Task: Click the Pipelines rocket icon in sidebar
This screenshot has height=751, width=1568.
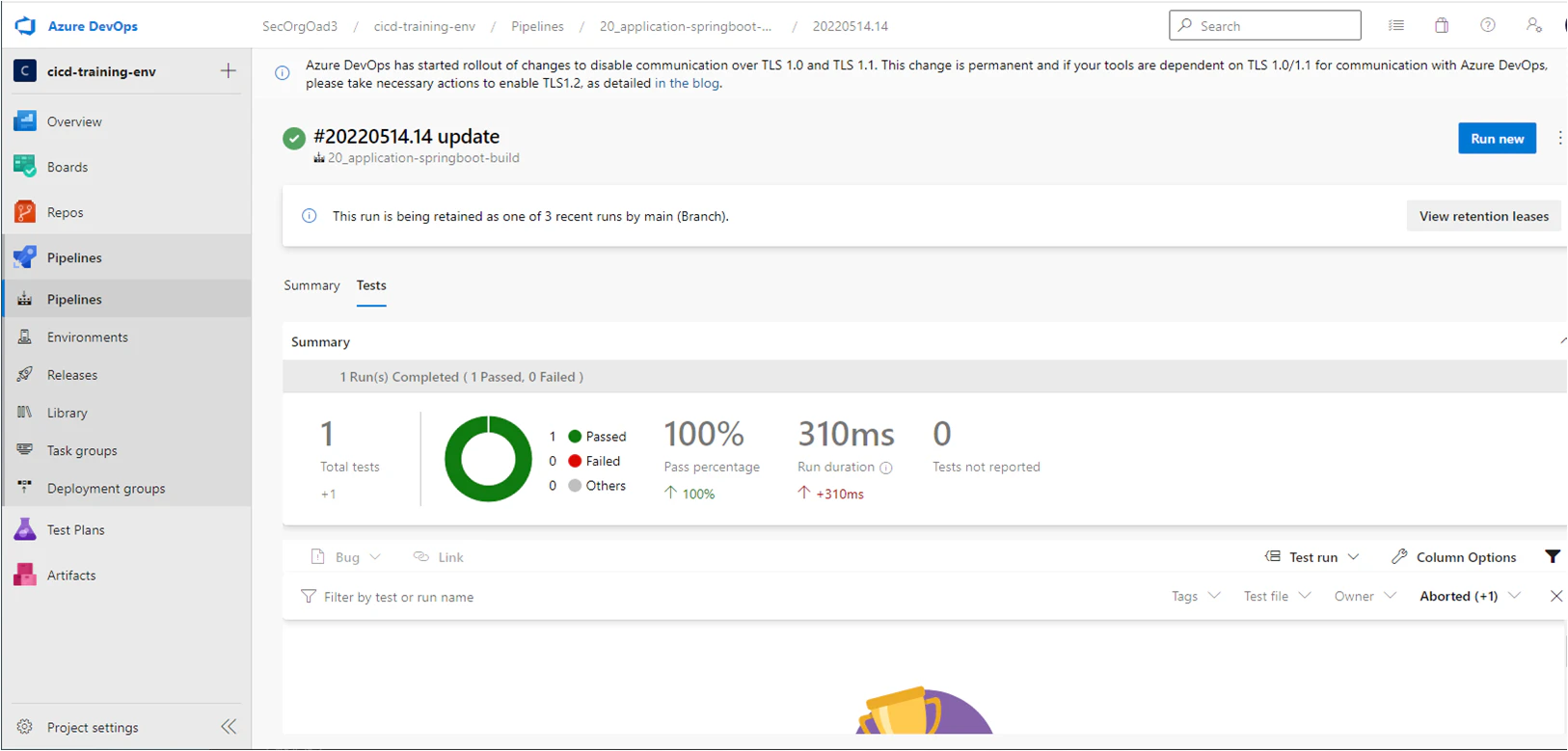Action: (x=25, y=257)
